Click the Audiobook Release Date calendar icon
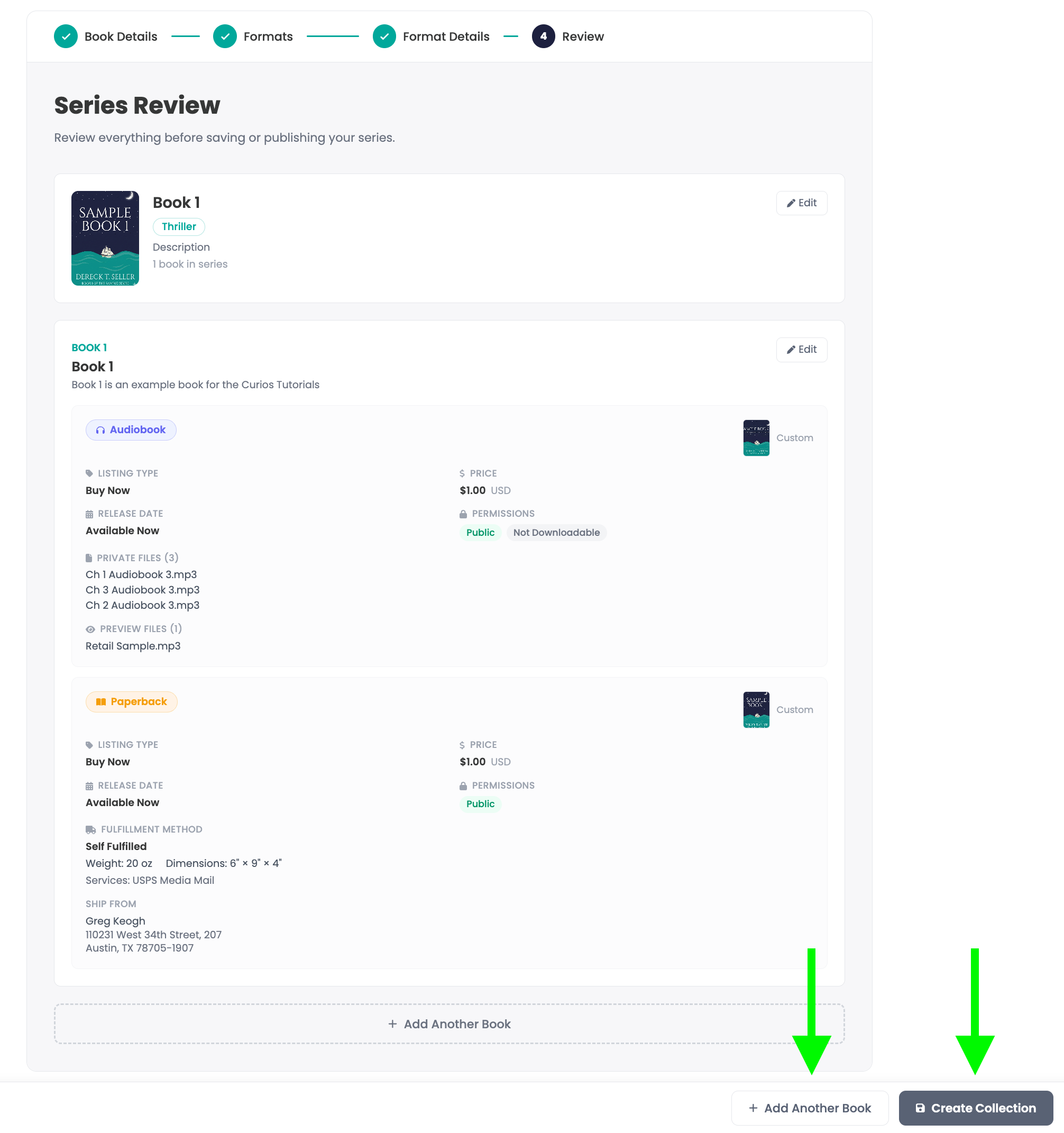This screenshot has width=1064, height=1133. [x=89, y=514]
